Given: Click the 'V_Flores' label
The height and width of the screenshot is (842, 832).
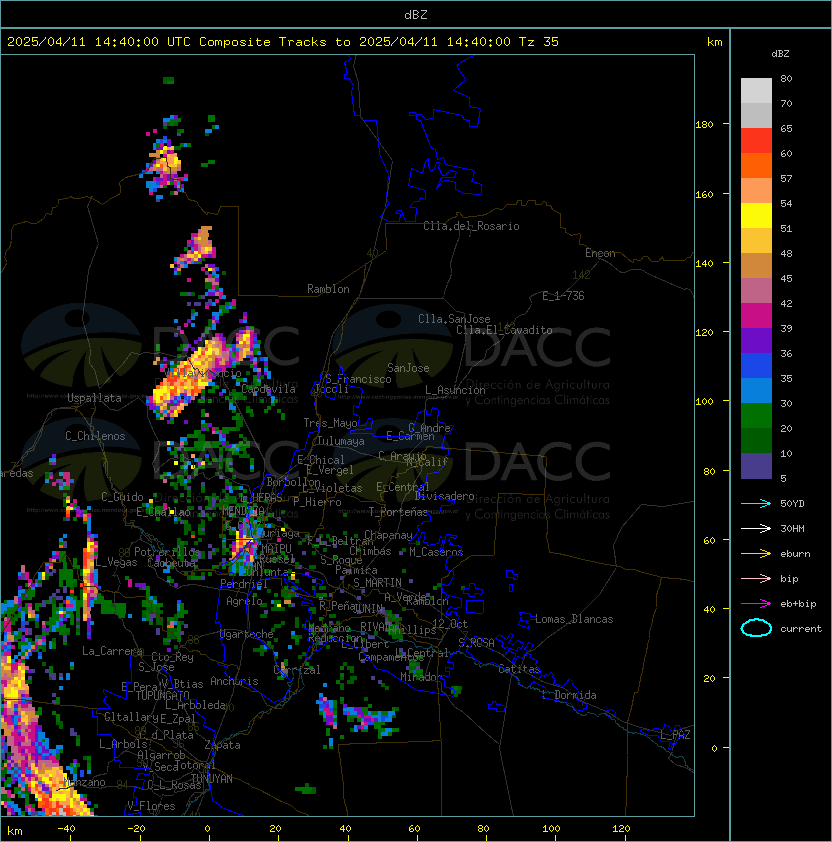Looking at the screenshot, I should 151,806.
